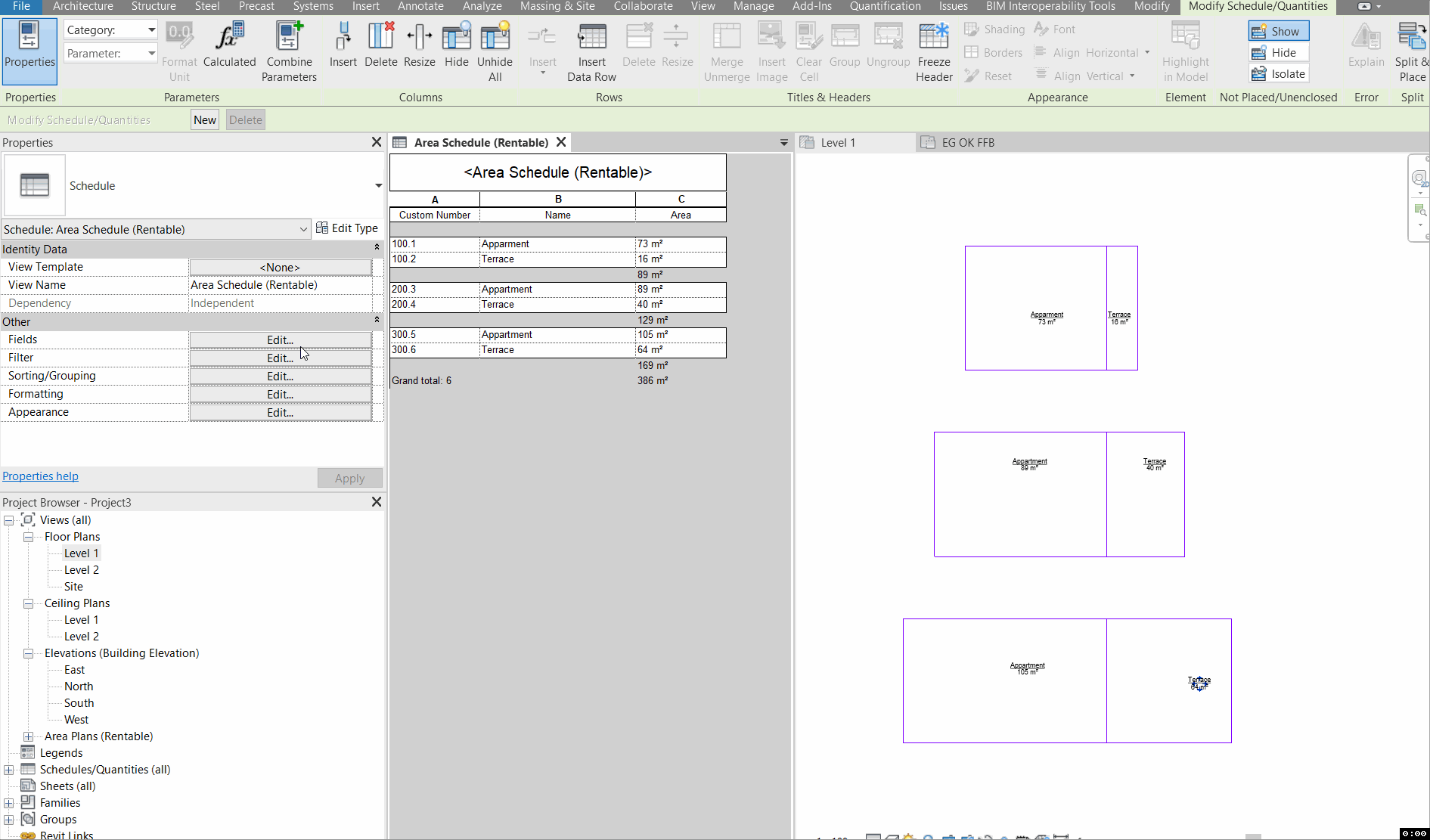Click Isolate in the Not Placed panel

[x=1278, y=74]
